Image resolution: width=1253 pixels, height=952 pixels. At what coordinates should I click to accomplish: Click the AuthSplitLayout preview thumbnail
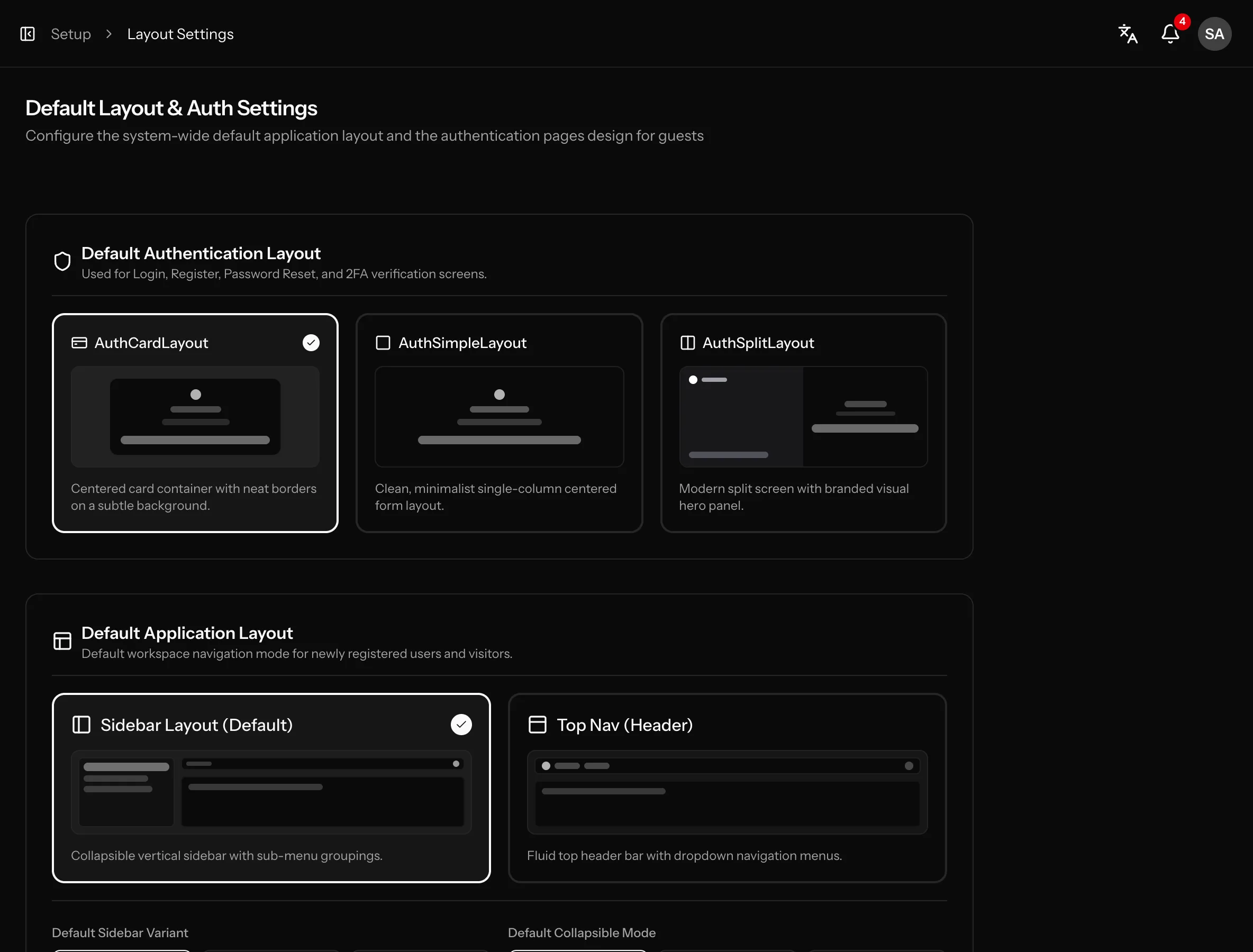coord(803,417)
